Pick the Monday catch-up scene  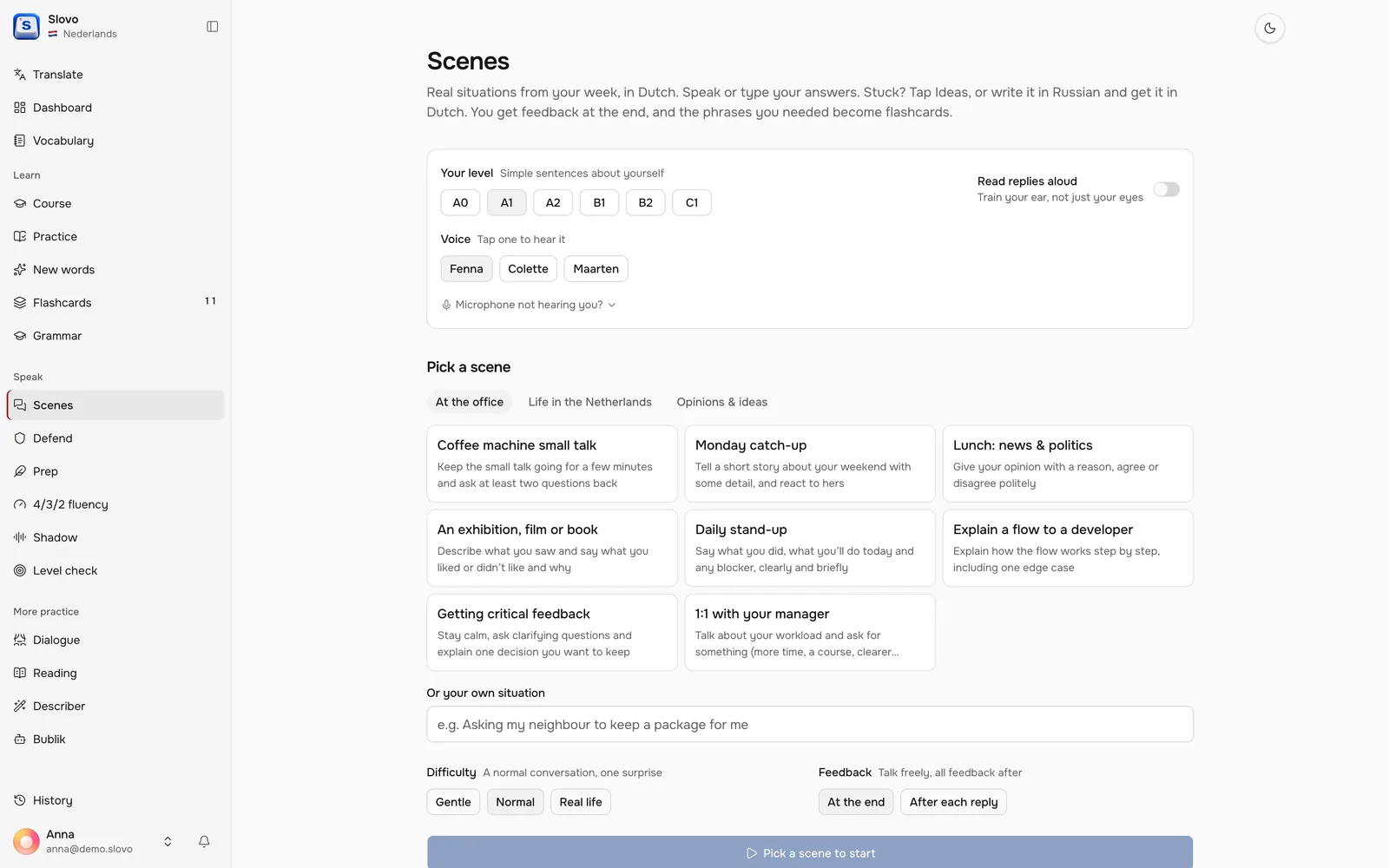click(810, 464)
